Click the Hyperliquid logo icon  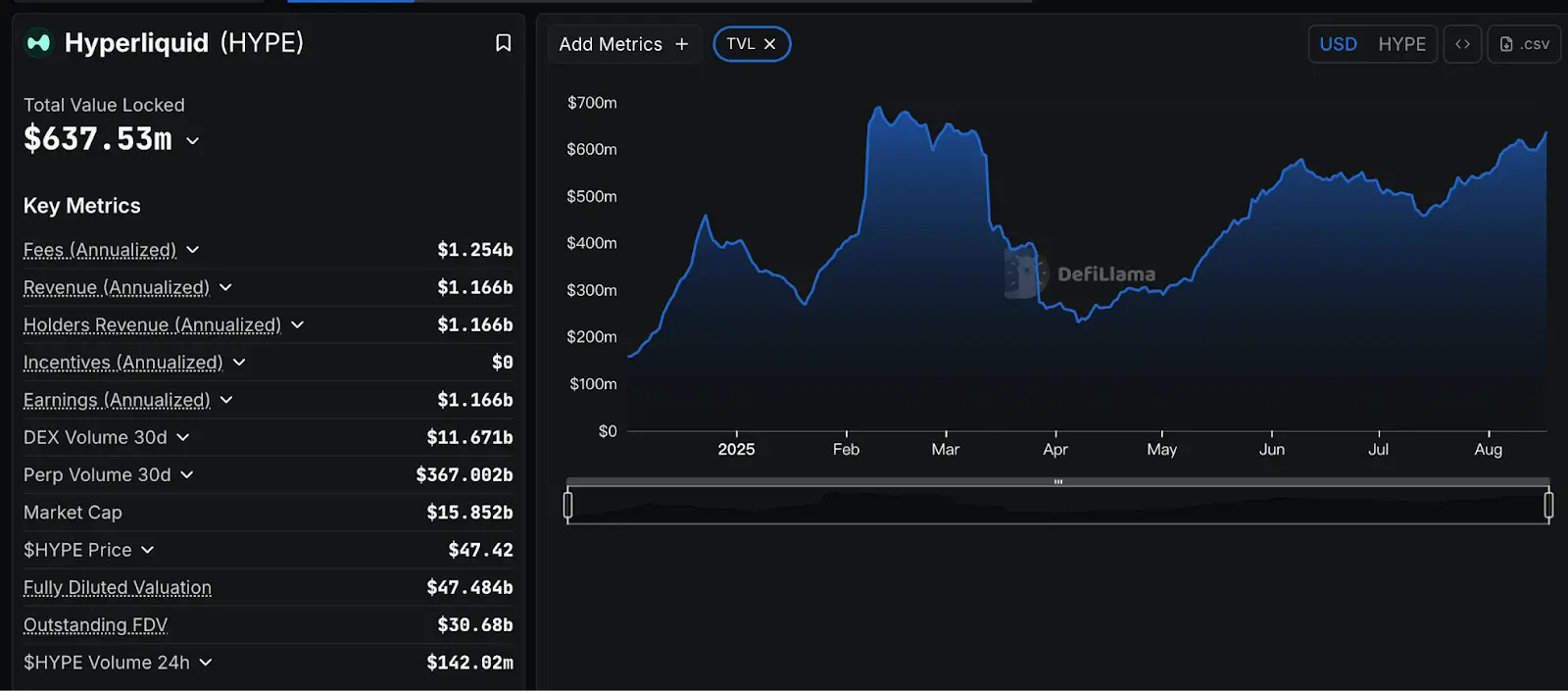[x=38, y=43]
